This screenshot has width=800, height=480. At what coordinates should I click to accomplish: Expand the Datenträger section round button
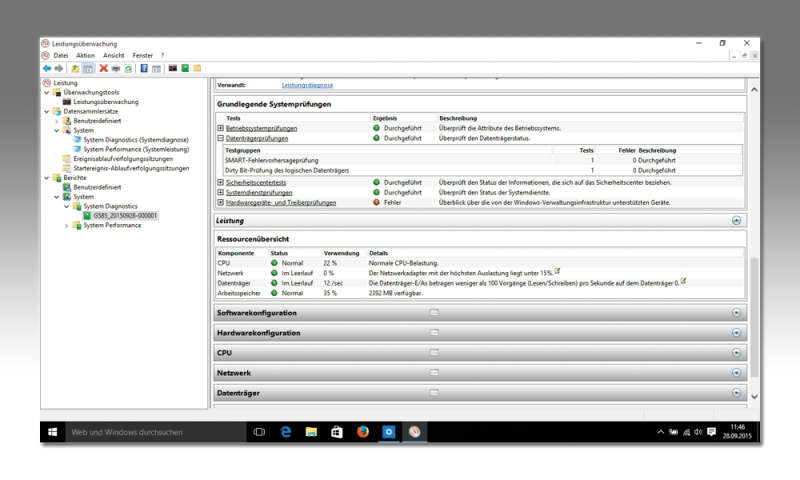coord(736,393)
